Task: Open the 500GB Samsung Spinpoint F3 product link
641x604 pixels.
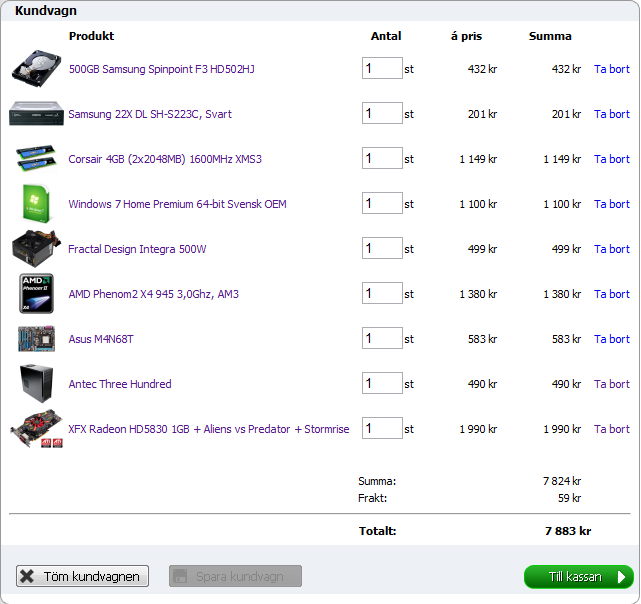Action: 161,69
